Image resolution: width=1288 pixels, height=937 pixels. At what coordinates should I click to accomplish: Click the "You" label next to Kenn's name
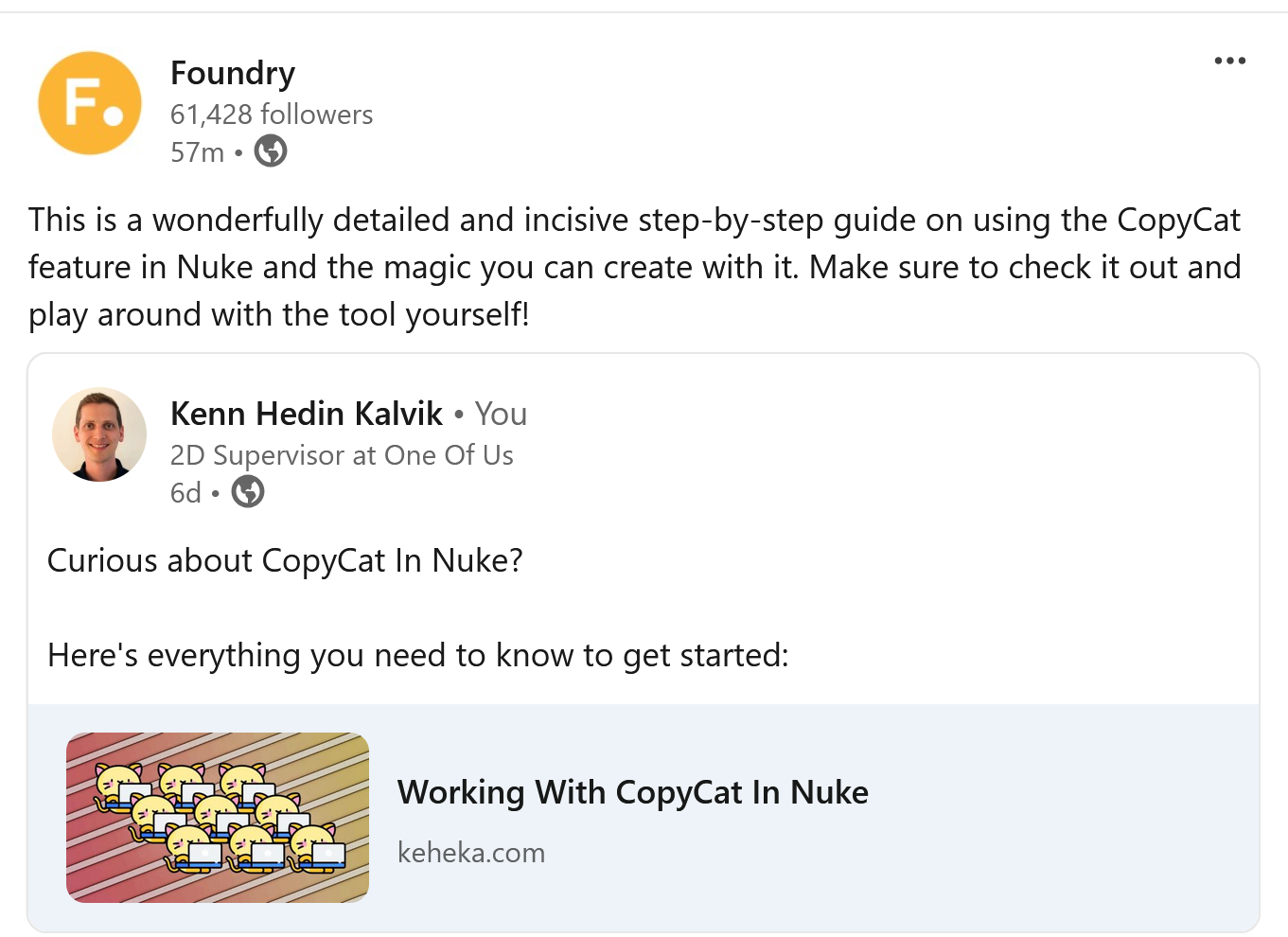pos(501,414)
